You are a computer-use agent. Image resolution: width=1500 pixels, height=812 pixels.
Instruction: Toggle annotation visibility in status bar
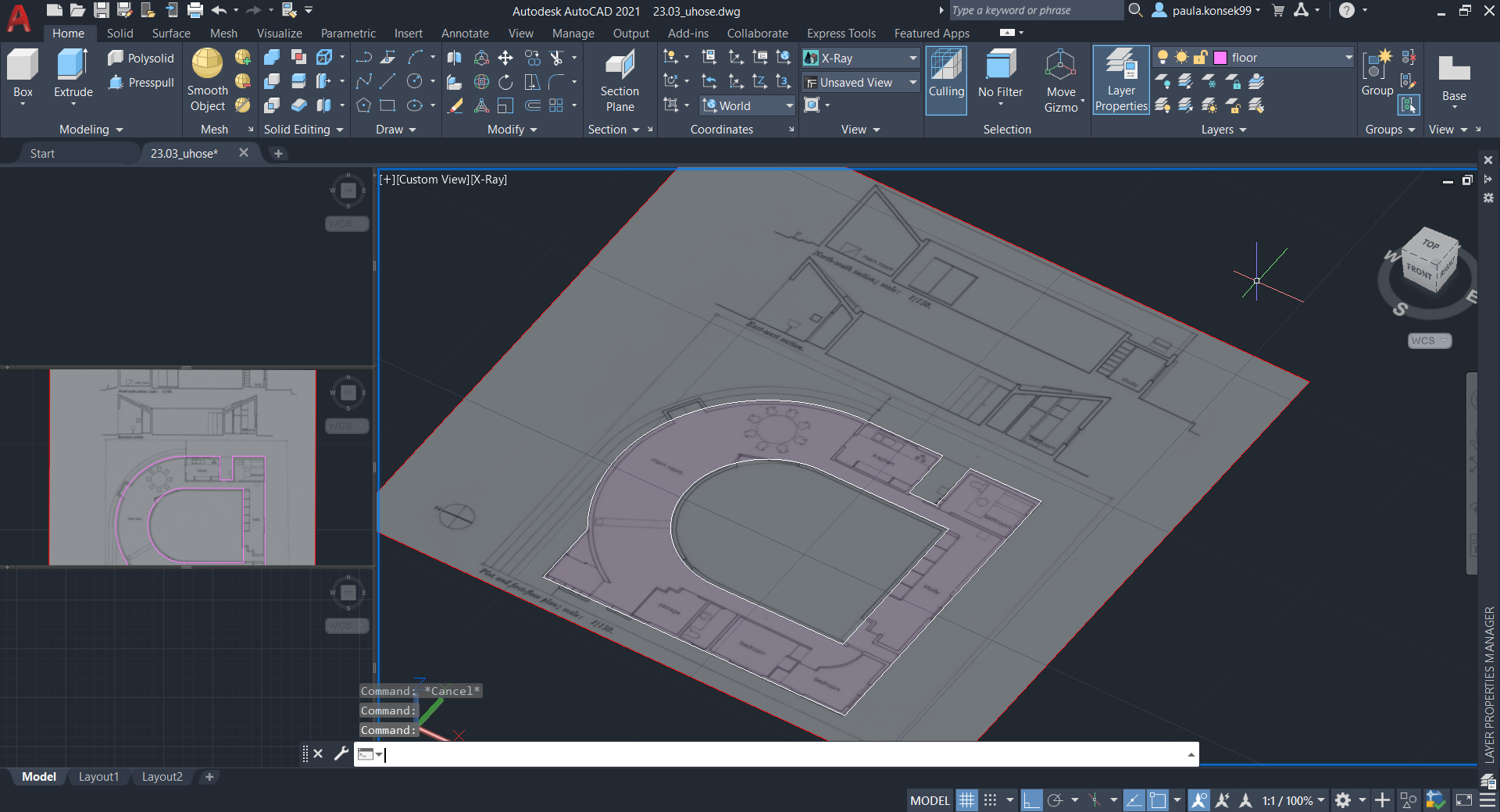click(1198, 800)
